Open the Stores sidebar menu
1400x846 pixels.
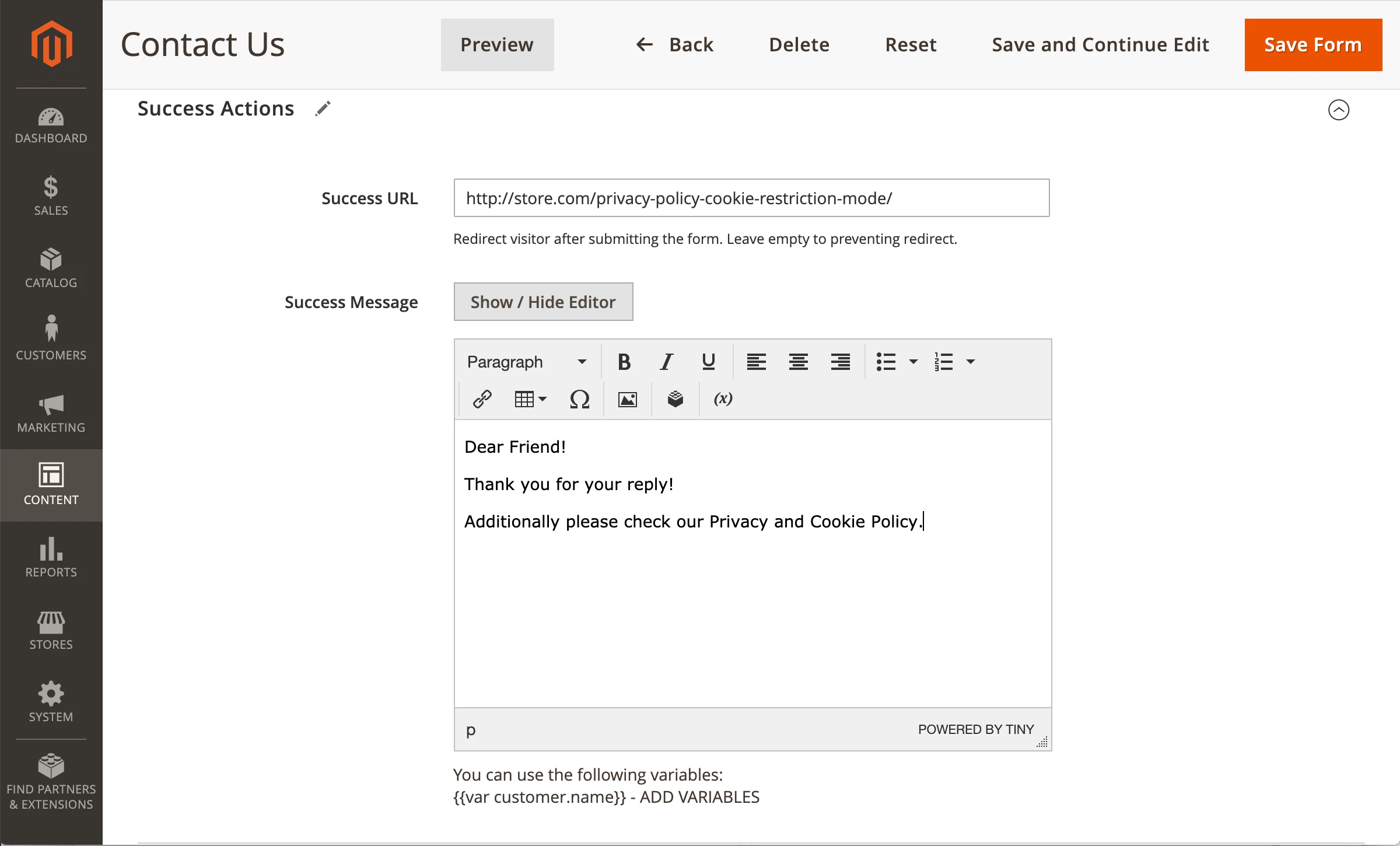click(x=51, y=630)
